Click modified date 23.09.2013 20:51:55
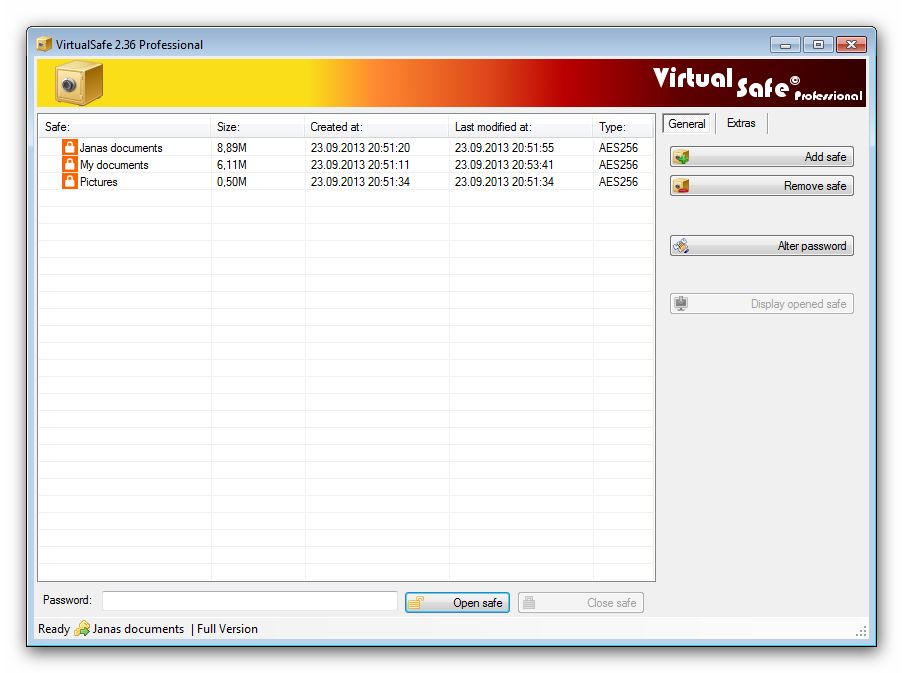The image size is (903, 673). coord(504,148)
